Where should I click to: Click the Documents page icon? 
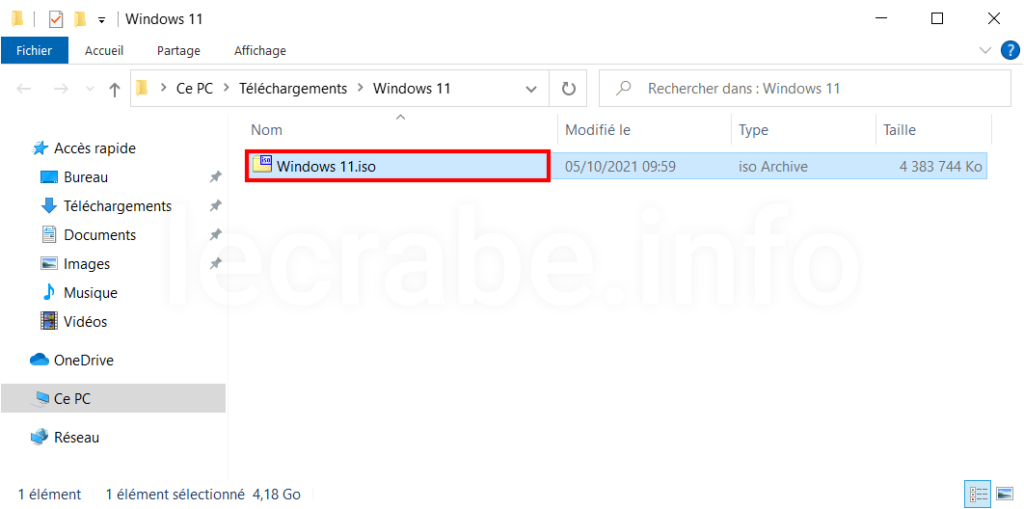49,235
